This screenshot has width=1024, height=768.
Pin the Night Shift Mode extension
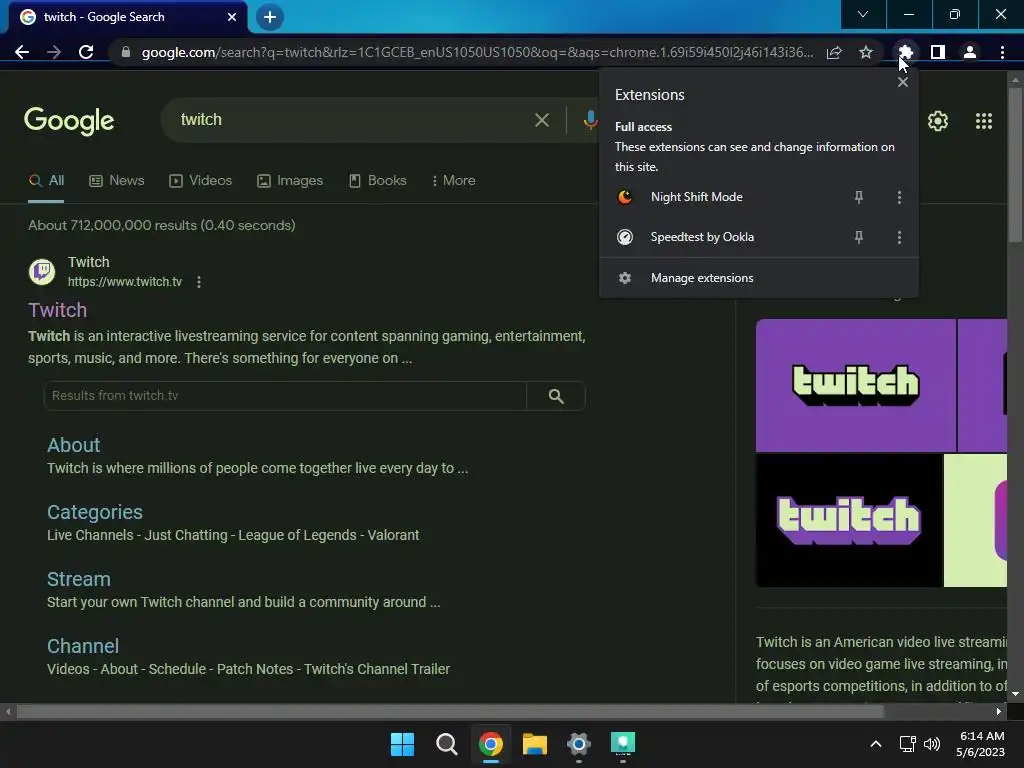coord(859,197)
